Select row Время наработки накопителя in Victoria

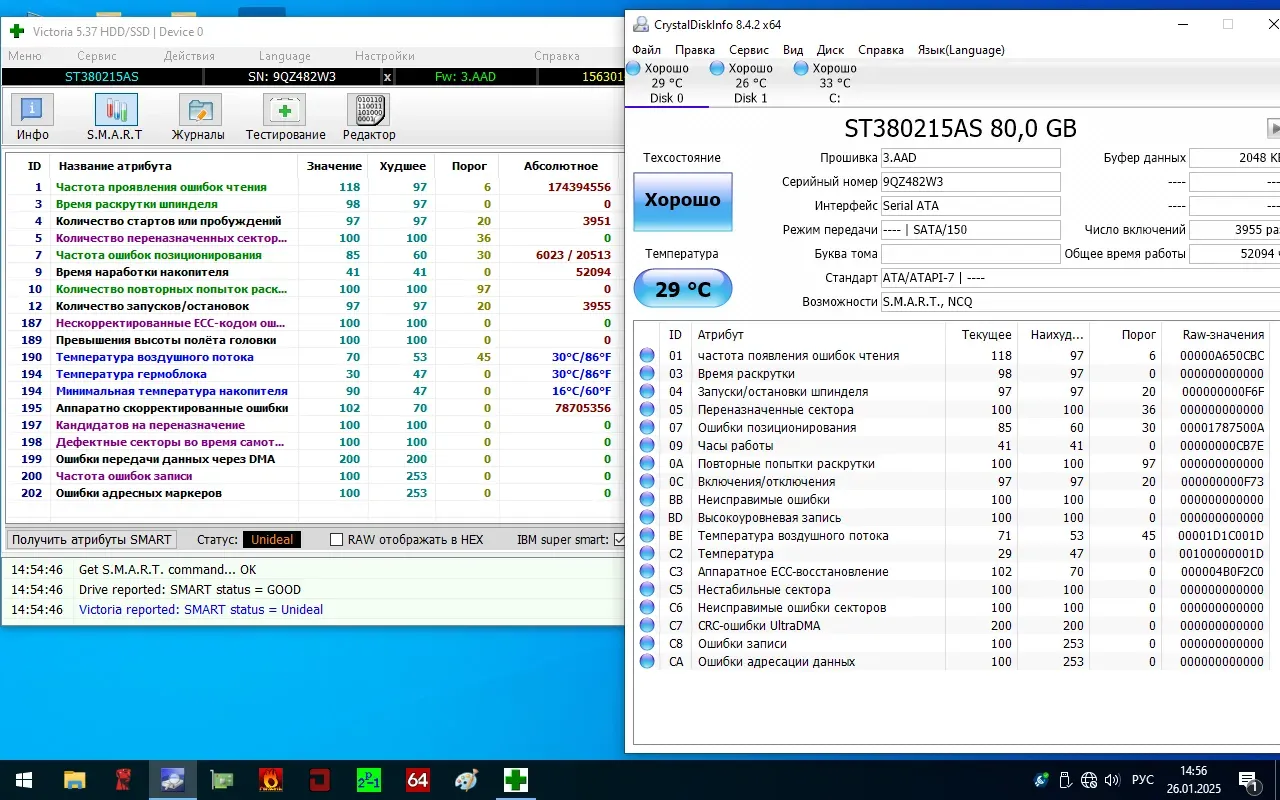(x=315, y=272)
